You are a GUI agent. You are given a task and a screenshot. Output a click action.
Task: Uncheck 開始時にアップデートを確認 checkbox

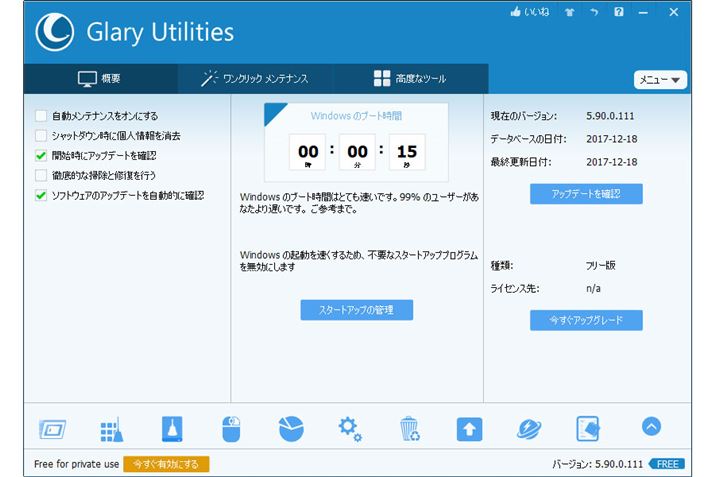pyautogui.click(x=41, y=155)
